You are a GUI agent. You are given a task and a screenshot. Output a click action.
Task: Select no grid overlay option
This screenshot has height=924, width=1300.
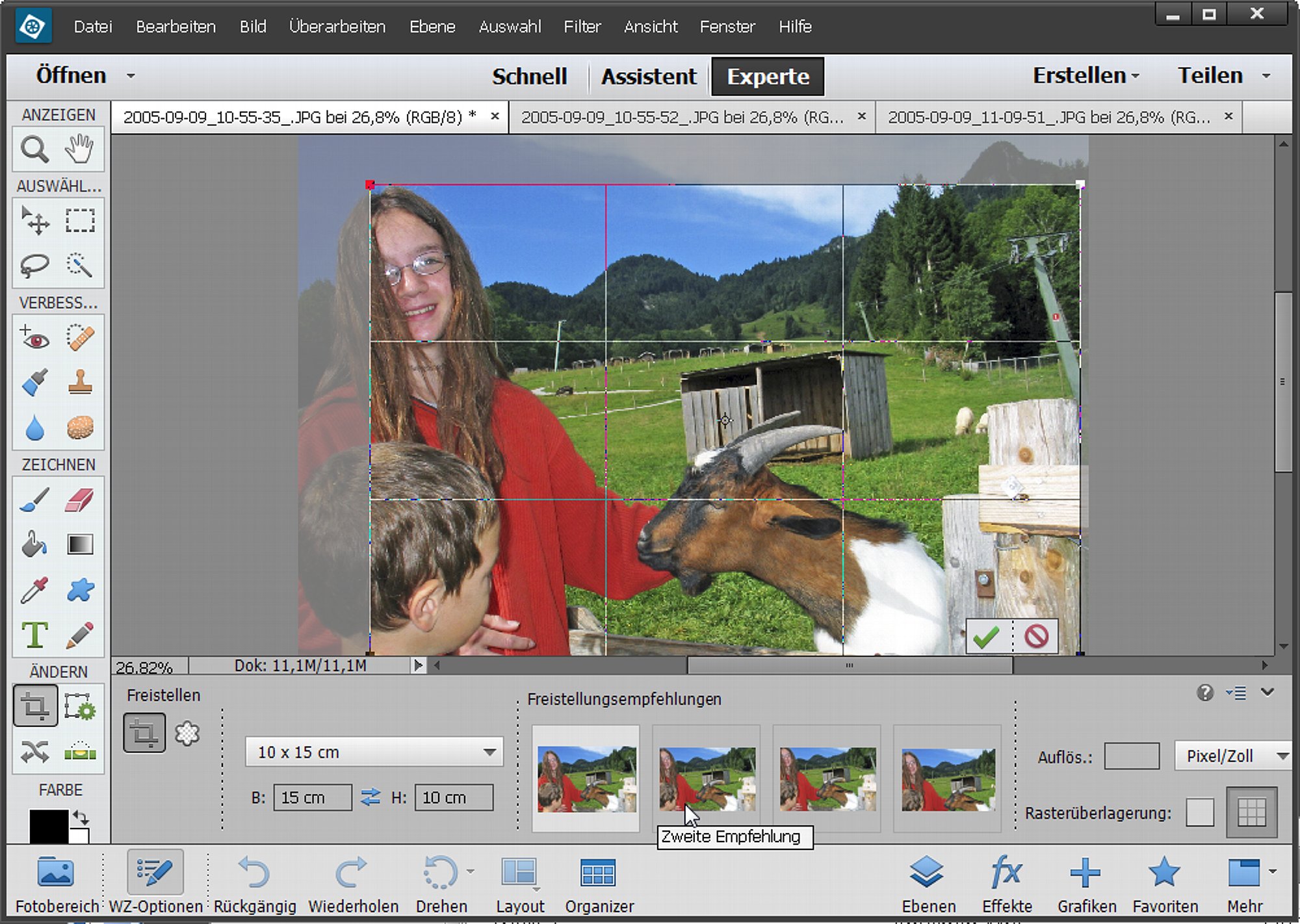point(1199,812)
